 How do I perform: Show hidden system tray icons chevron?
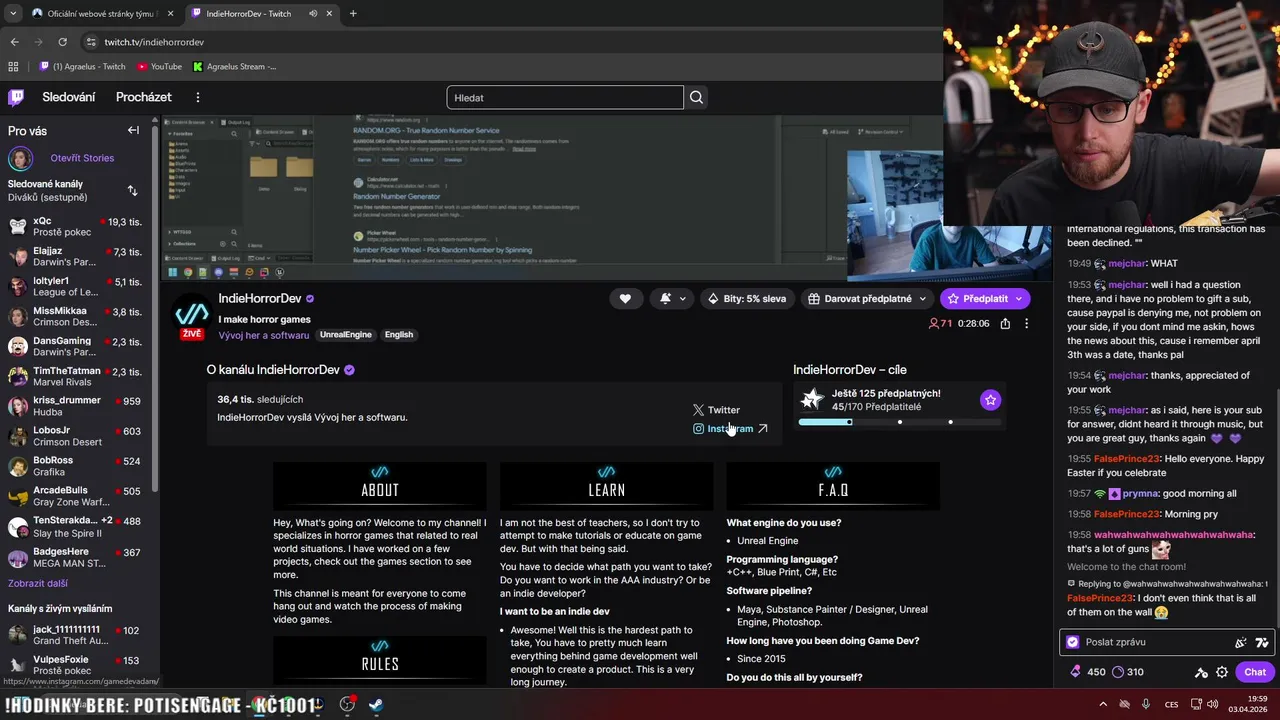tap(1103, 704)
